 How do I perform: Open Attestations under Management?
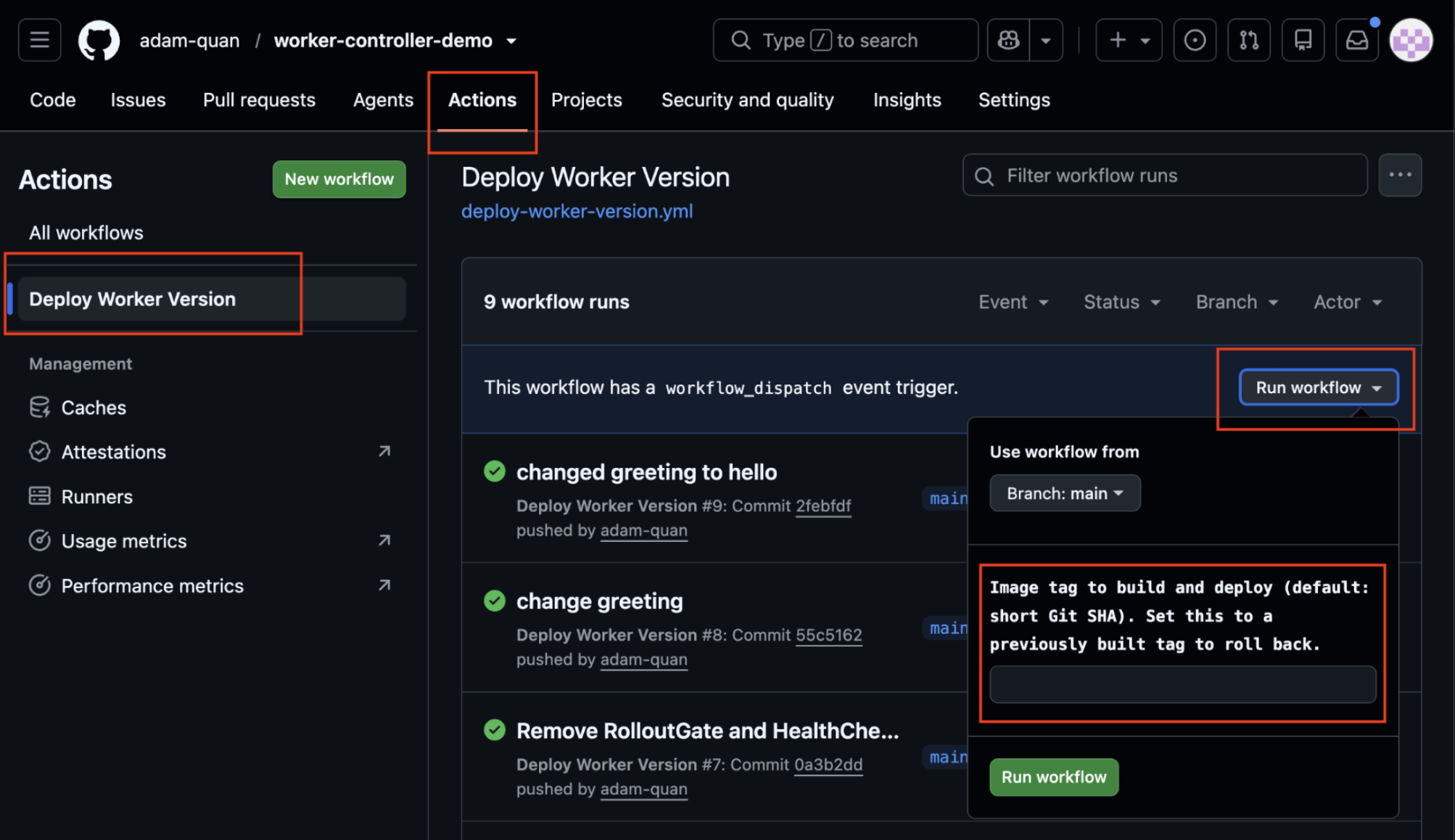pos(114,452)
